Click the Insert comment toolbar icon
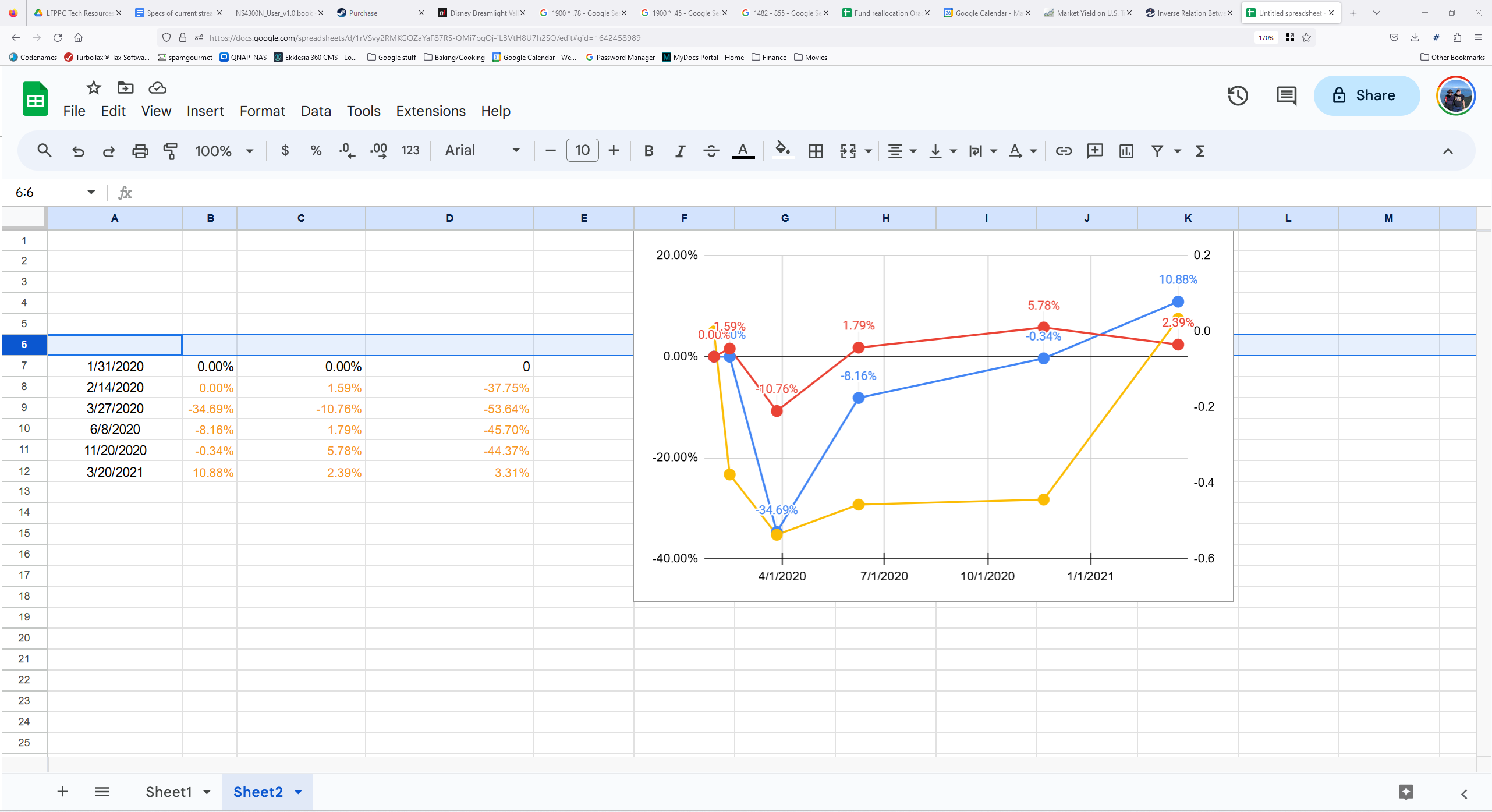1492x812 pixels. tap(1094, 151)
